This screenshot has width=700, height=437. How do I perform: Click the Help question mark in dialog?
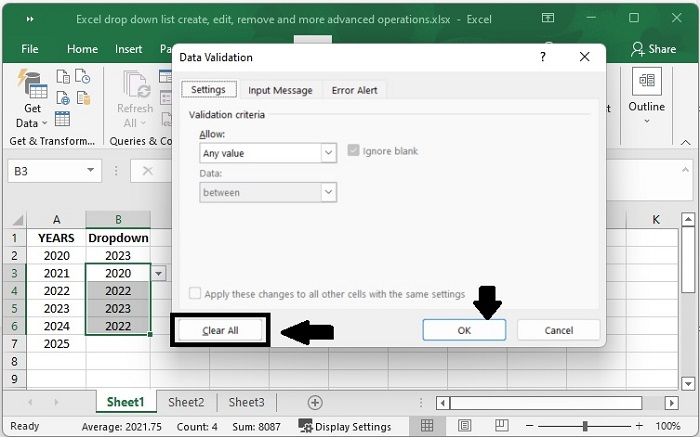542,57
